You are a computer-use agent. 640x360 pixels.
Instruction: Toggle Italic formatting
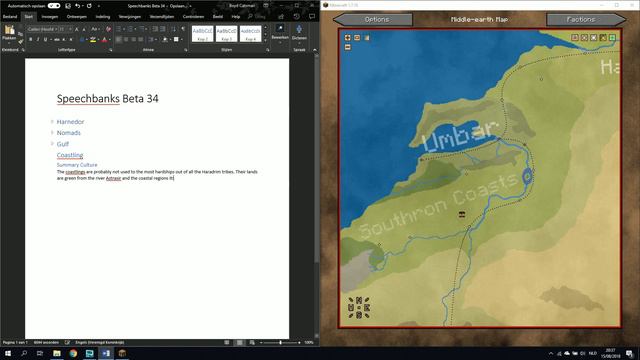point(38,40)
